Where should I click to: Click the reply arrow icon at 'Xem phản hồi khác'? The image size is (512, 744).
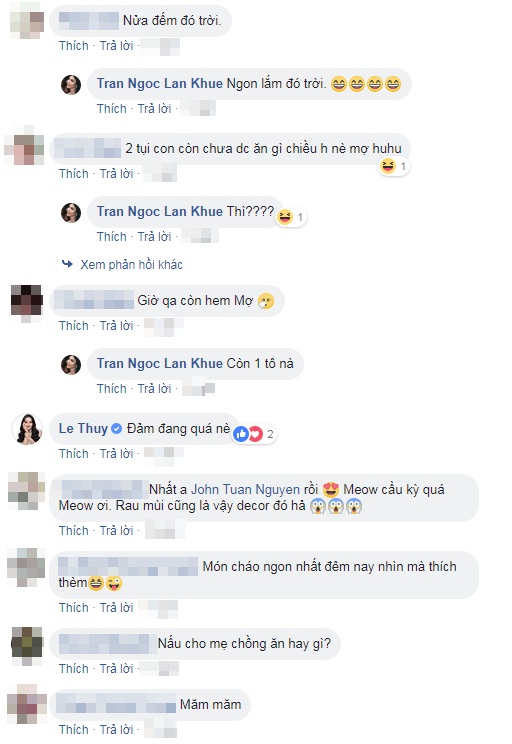pos(67,264)
